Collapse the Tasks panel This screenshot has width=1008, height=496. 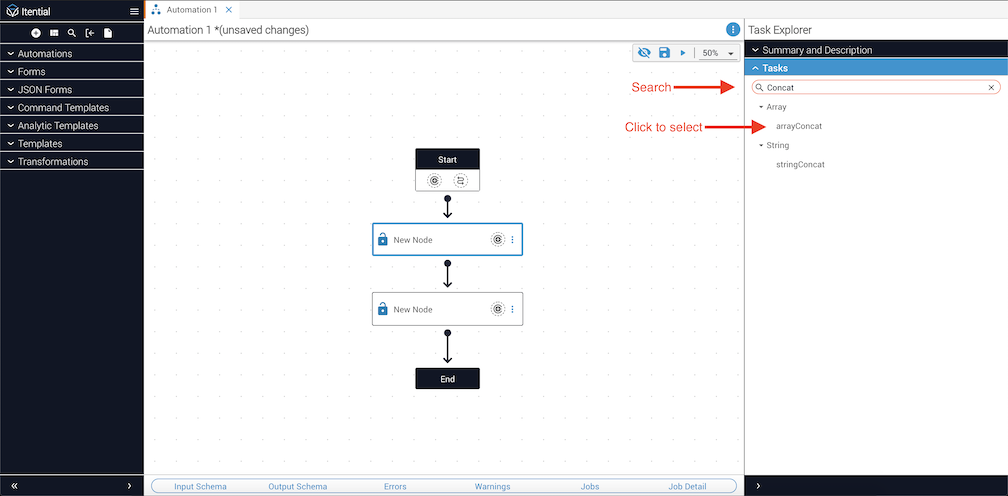click(x=876, y=67)
